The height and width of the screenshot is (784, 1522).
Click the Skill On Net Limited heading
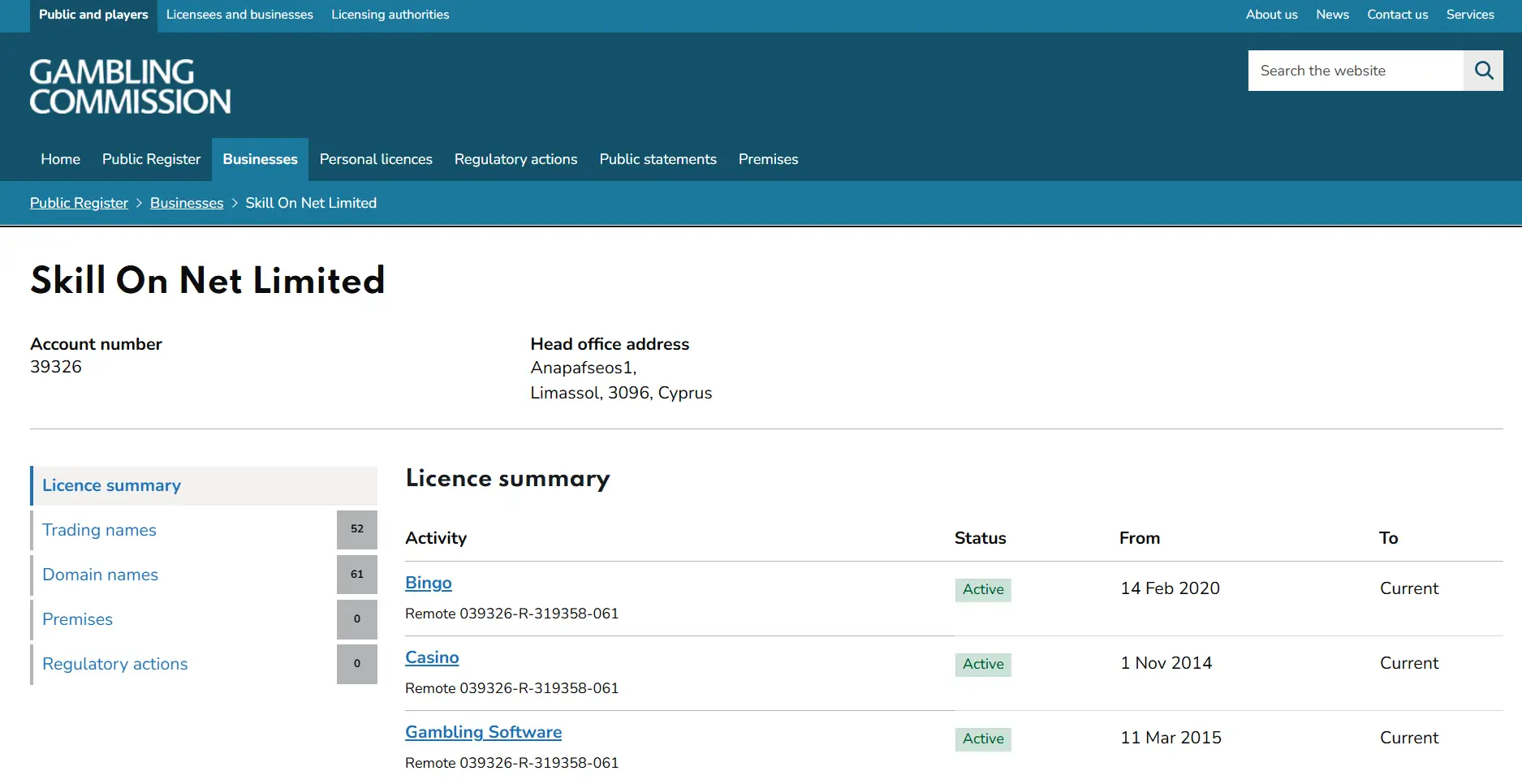208,280
